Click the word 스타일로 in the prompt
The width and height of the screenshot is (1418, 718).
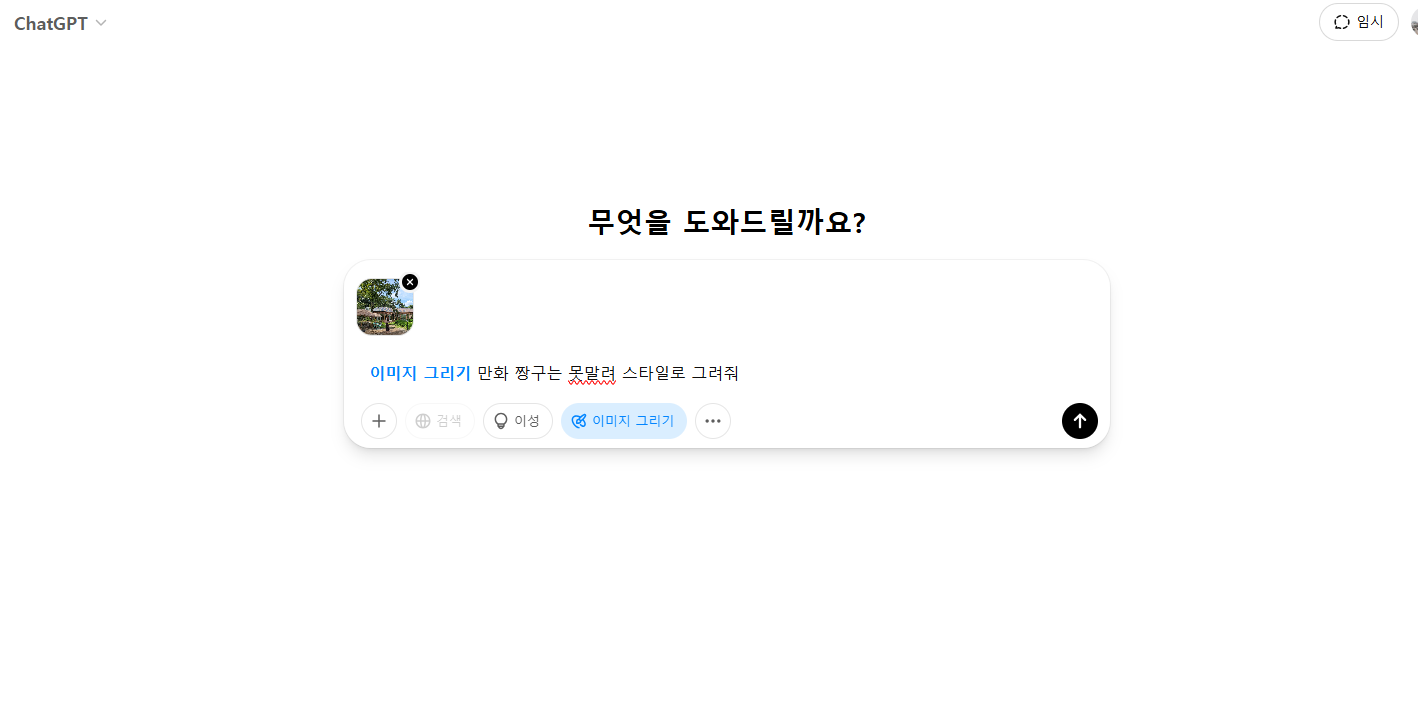654,373
